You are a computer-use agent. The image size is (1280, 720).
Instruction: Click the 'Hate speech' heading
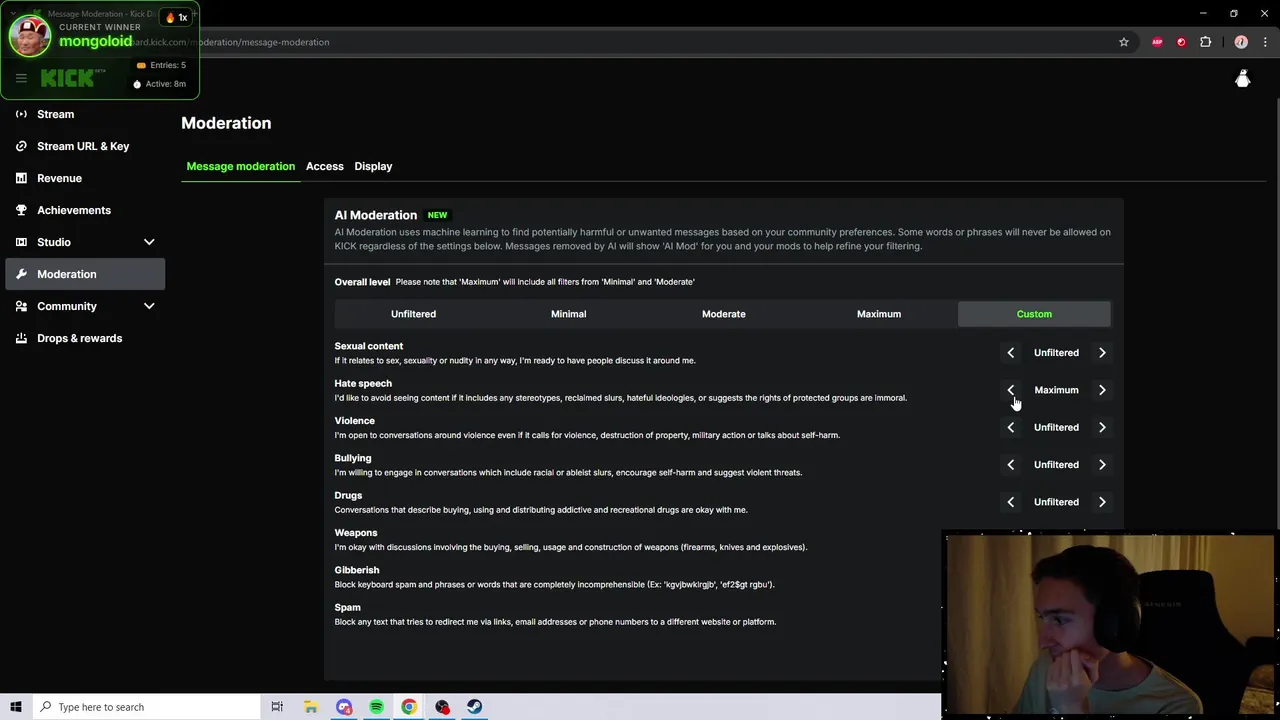[363, 383]
